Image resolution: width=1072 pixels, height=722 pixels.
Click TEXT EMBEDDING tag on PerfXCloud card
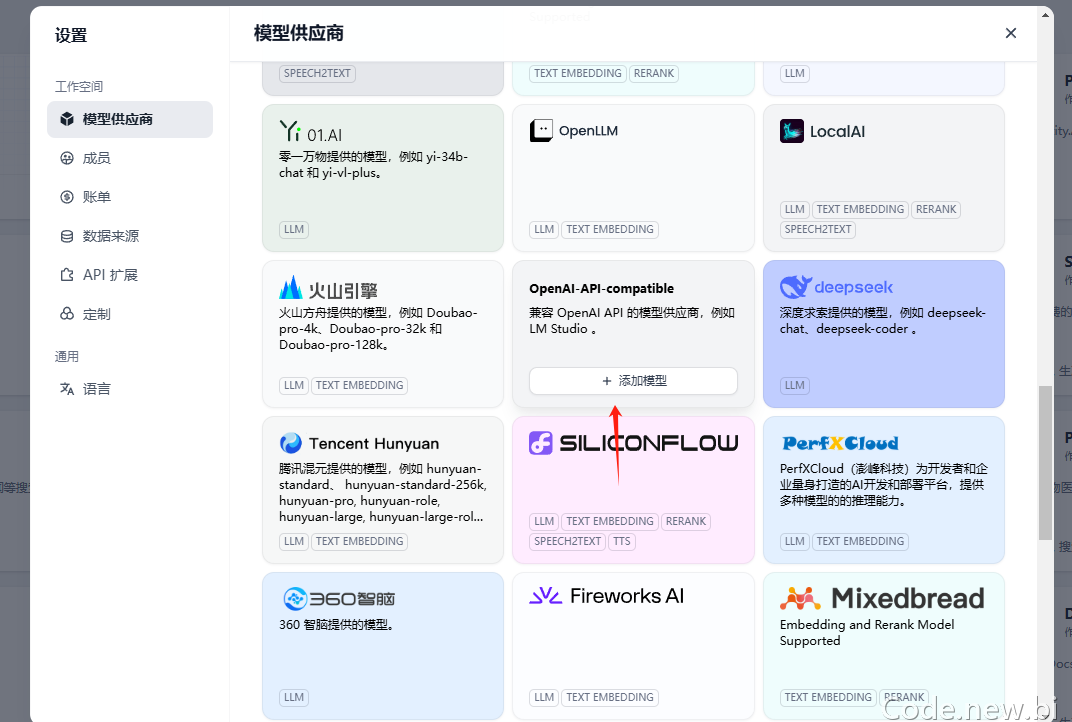(x=860, y=542)
